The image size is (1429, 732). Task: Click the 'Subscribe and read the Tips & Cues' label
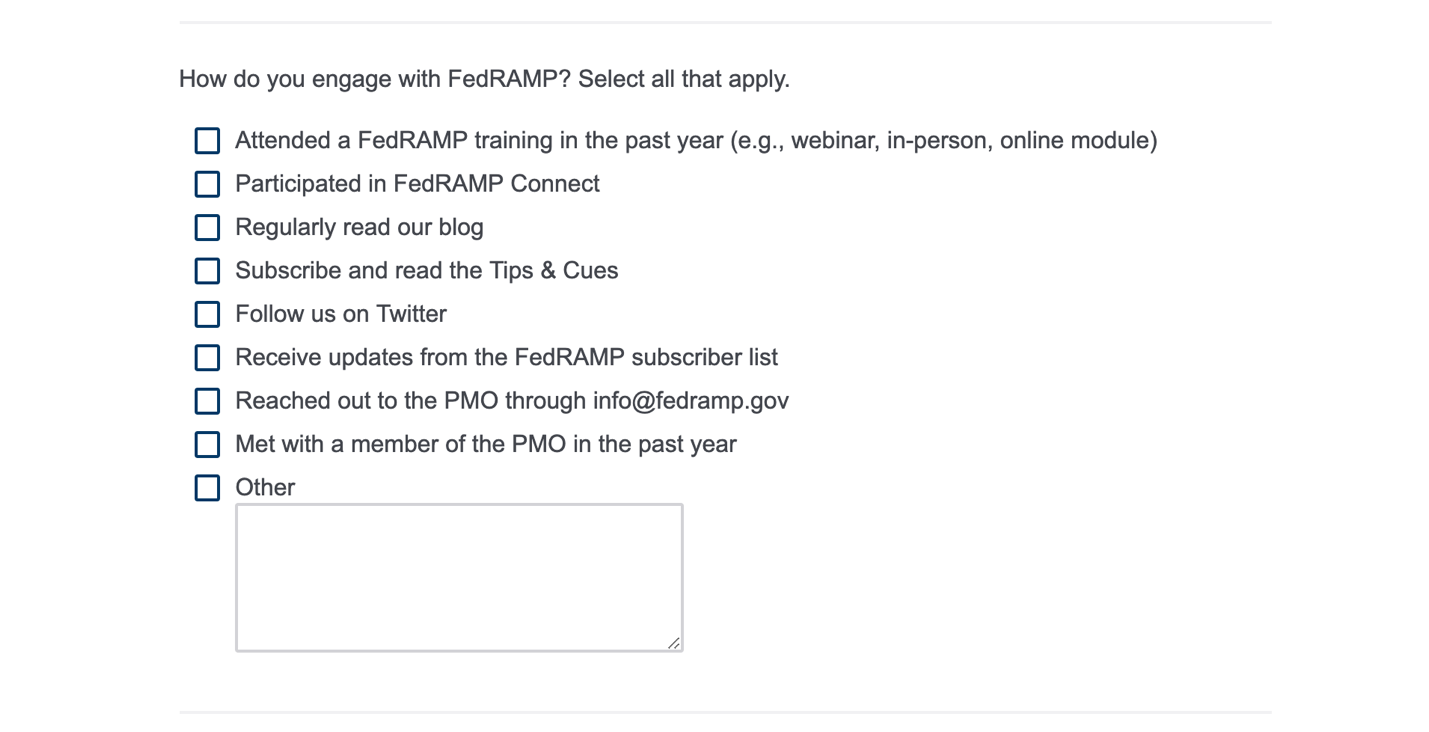click(426, 271)
